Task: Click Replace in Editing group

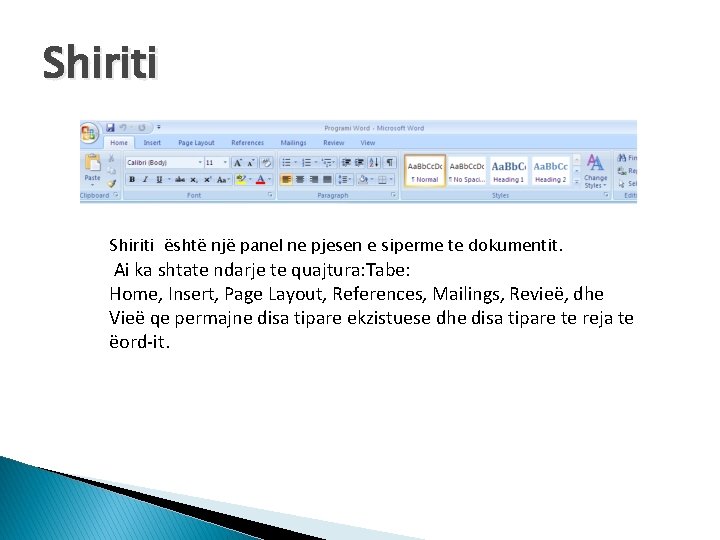Action: point(627,171)
